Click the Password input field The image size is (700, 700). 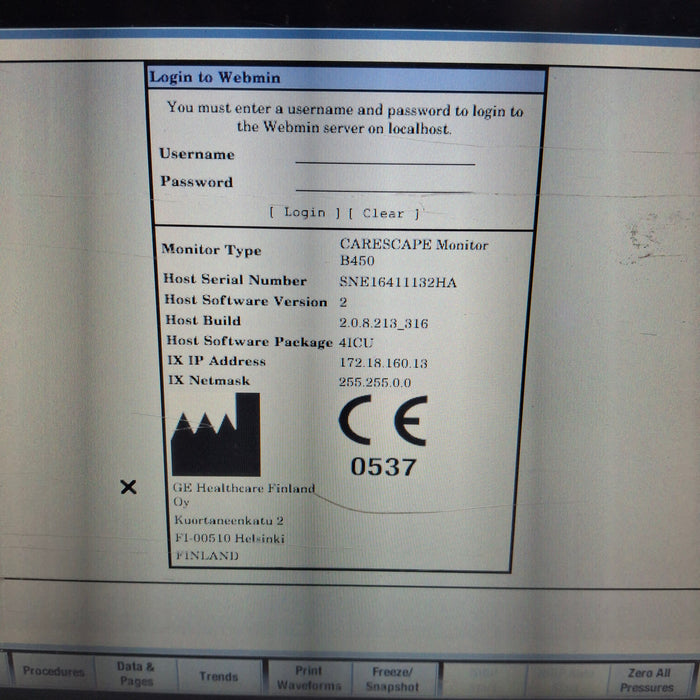tap(384, 183)
